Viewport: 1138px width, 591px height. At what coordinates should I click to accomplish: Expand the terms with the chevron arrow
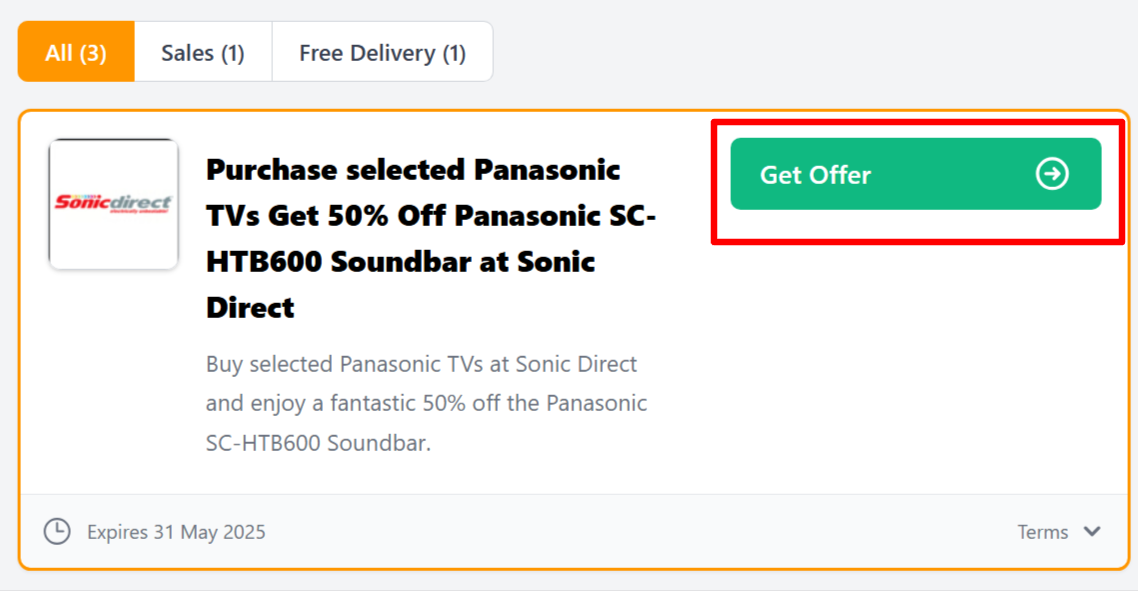click(x=1092, y=531)
